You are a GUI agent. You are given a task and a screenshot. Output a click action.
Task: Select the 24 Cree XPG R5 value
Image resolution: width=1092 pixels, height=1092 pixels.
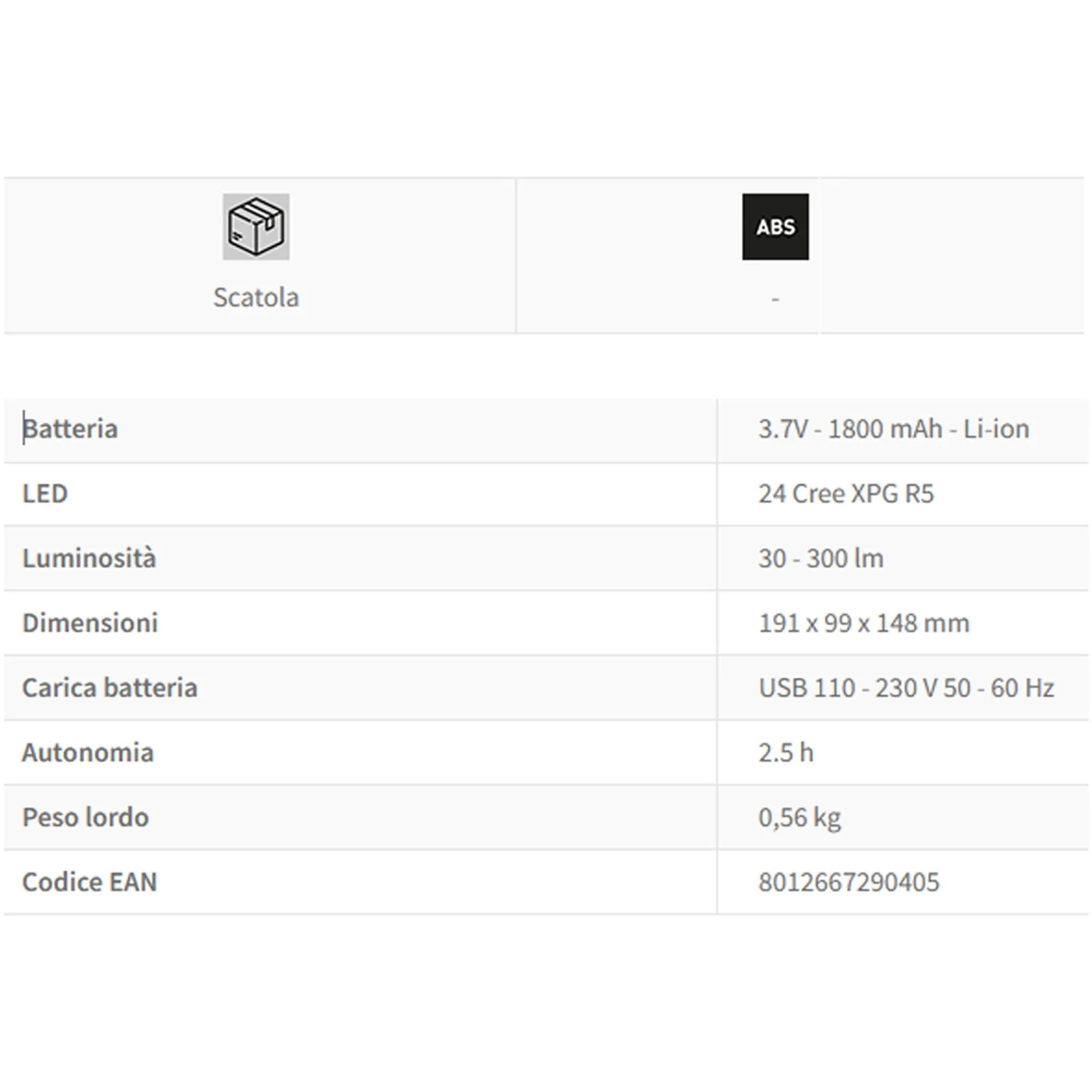(x=846, y=493)
